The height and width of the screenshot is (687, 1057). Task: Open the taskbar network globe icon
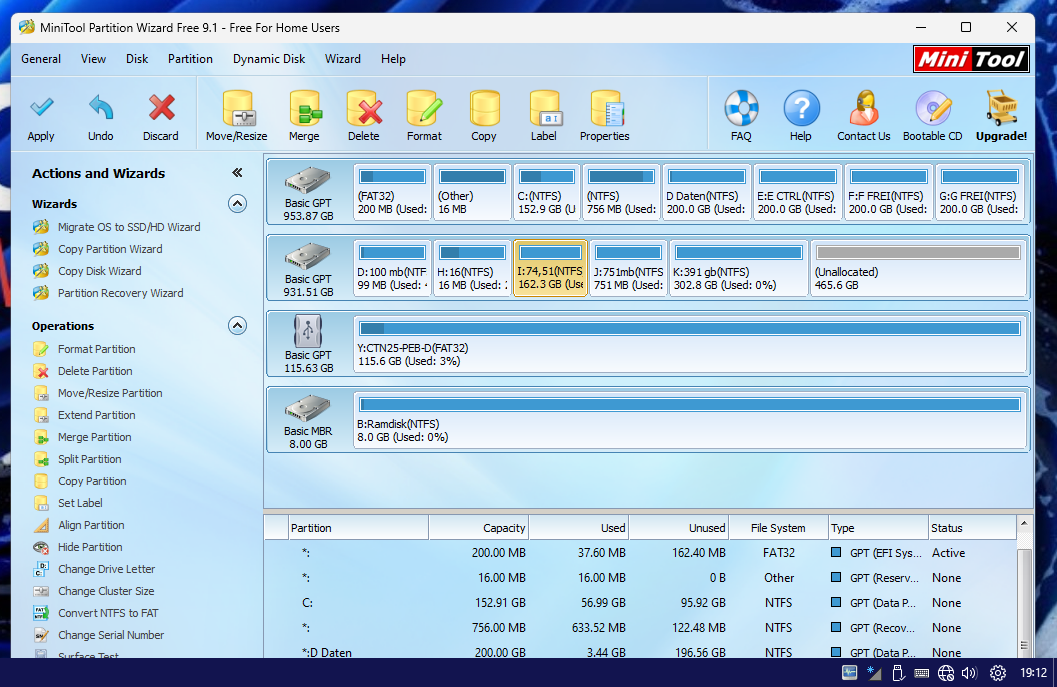(x=946, y=673)
